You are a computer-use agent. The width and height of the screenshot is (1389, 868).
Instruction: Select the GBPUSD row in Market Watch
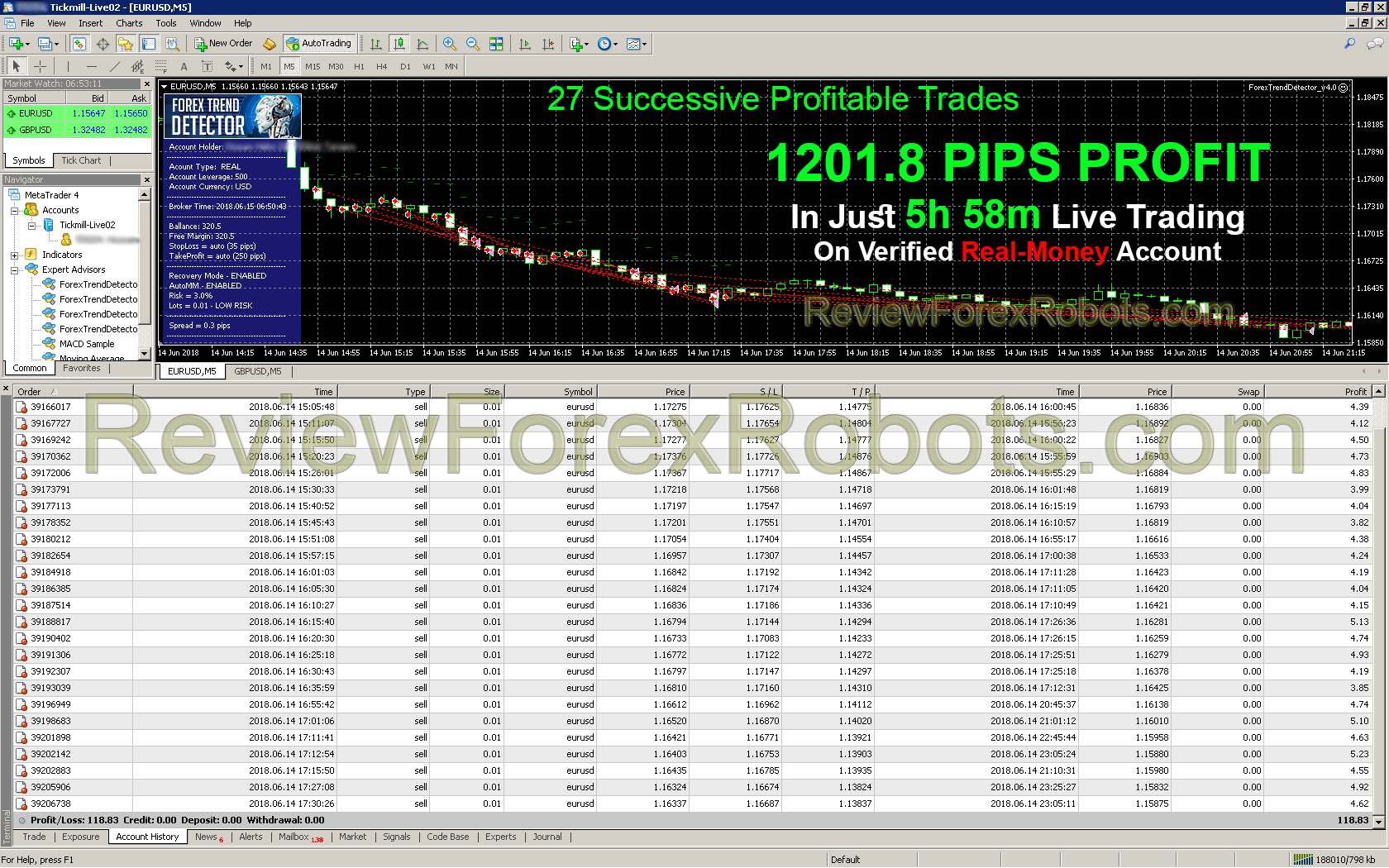pyautogui.click(x=78, y=130)
